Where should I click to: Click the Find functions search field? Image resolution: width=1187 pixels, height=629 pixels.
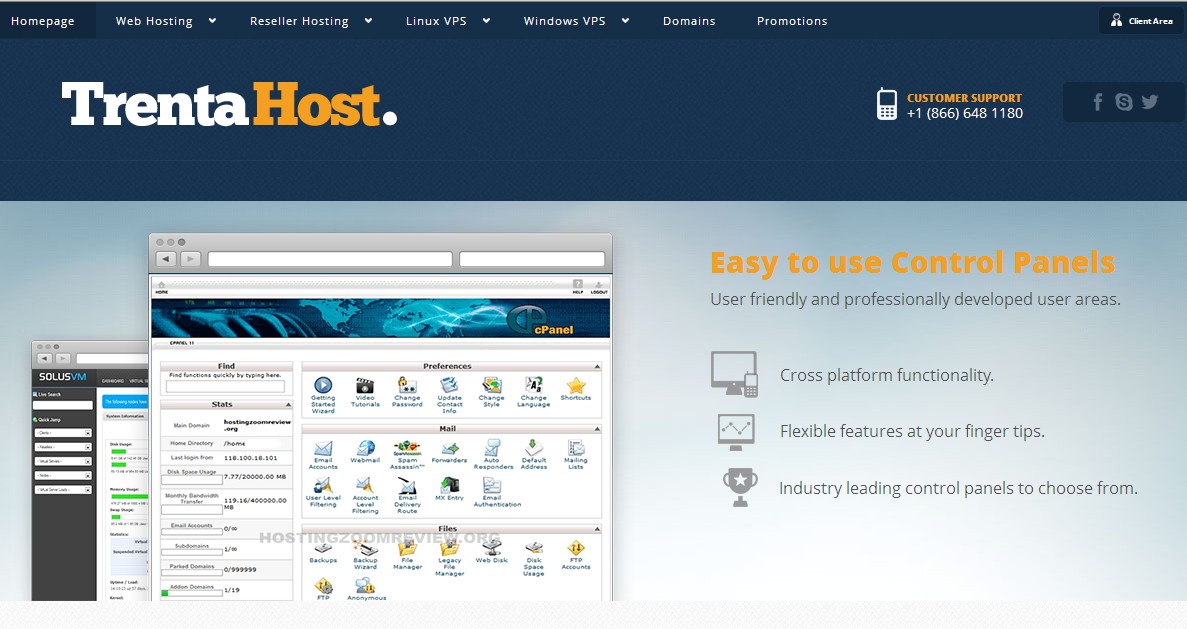pos(225,386)
